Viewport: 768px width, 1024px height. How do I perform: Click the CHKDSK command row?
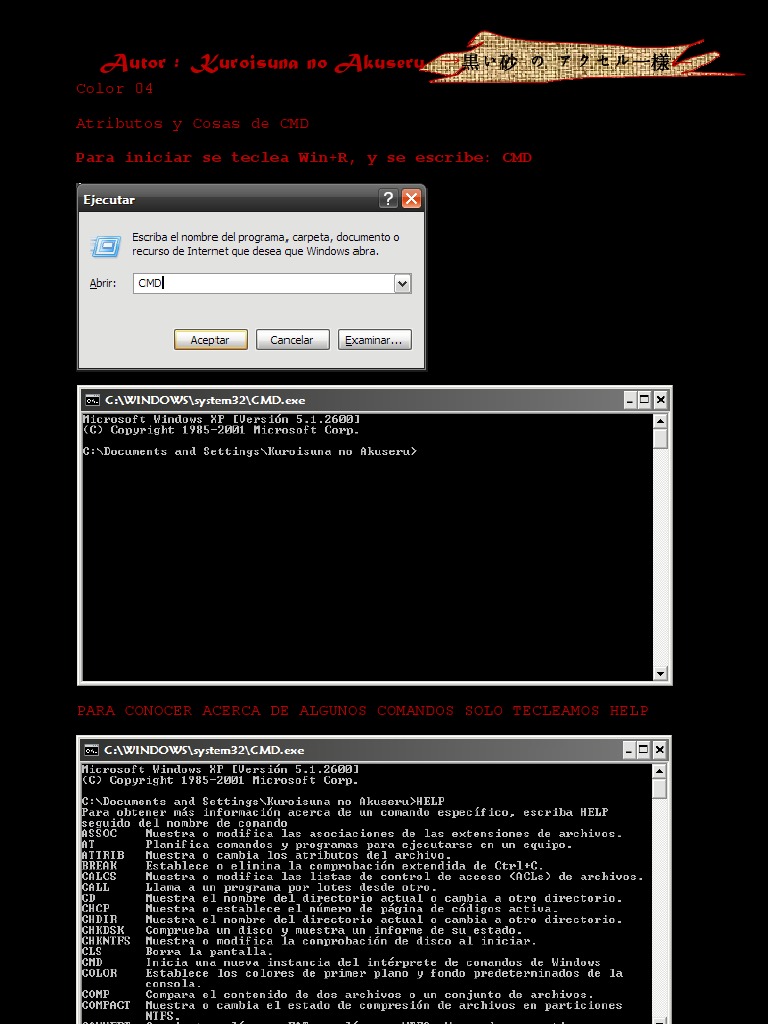pyautogui.click(x=302, y=930)
